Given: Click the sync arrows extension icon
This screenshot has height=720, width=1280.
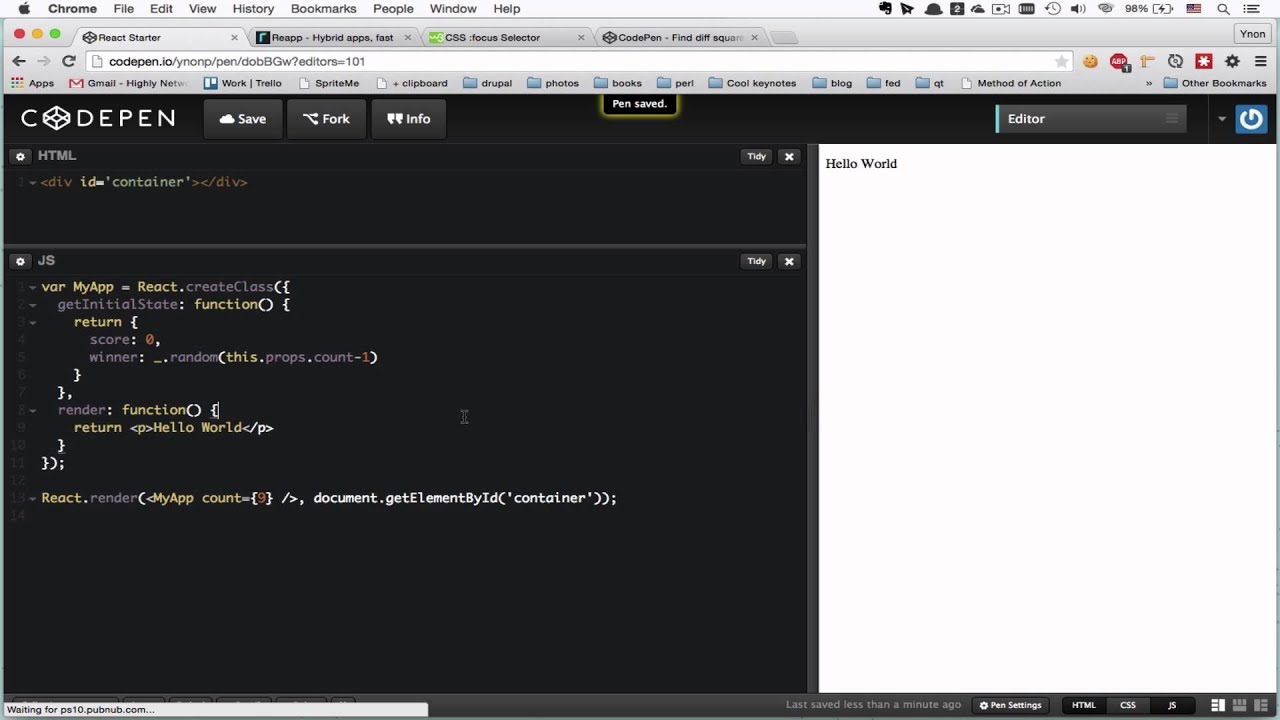Looking at the screenshot, I should click(1176, 61).
